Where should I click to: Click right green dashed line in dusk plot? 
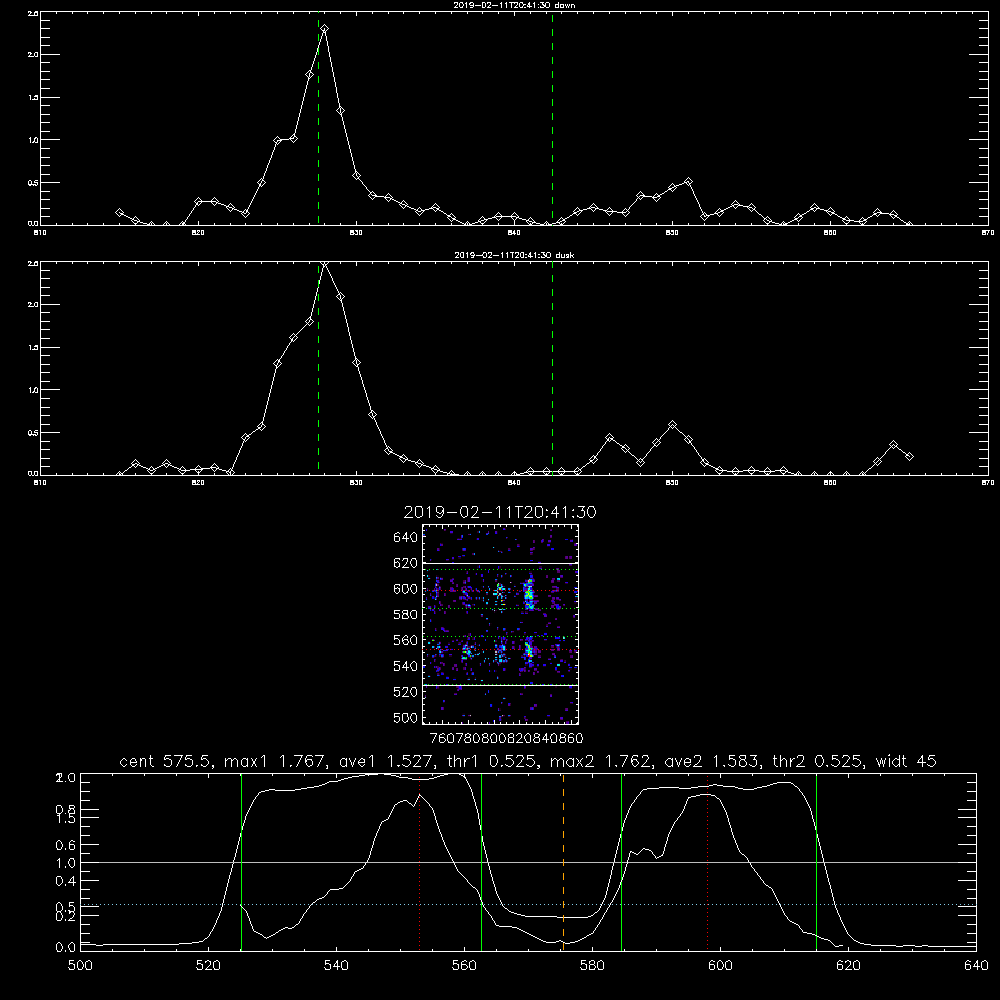tap(552, 369)
